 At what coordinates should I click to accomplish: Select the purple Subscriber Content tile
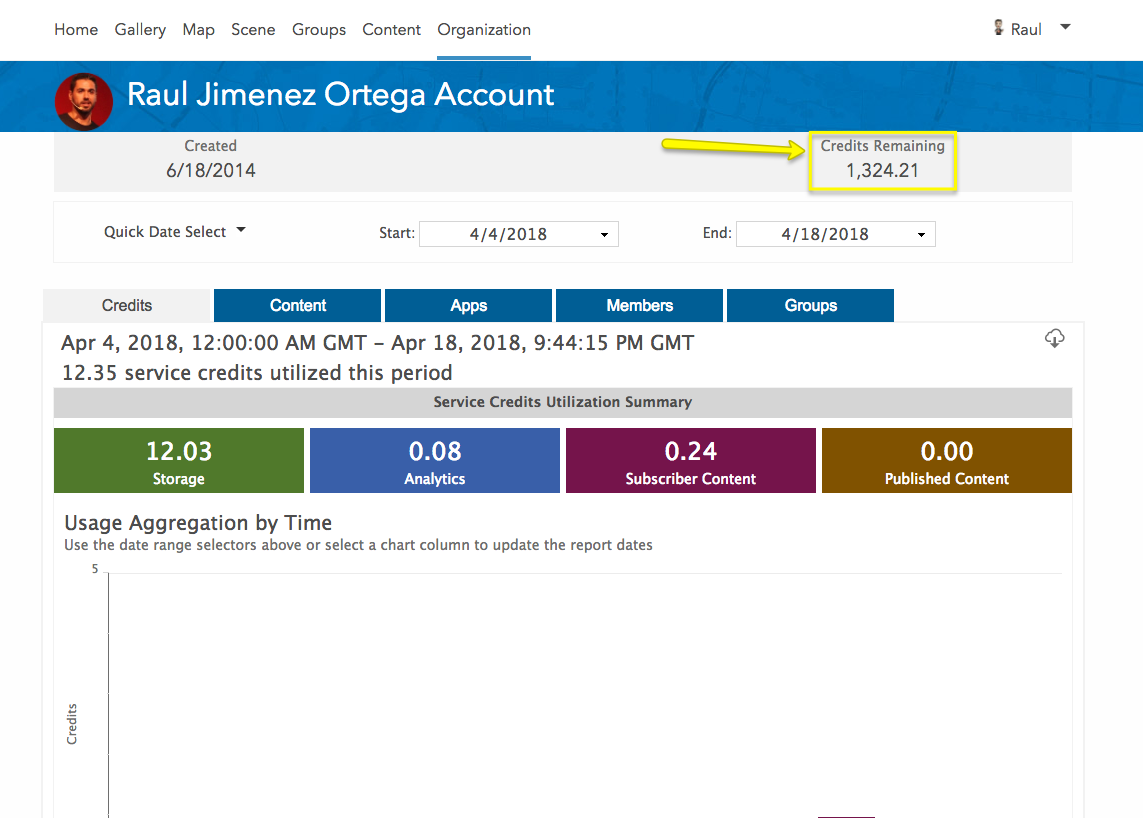(x=691, y=461)
